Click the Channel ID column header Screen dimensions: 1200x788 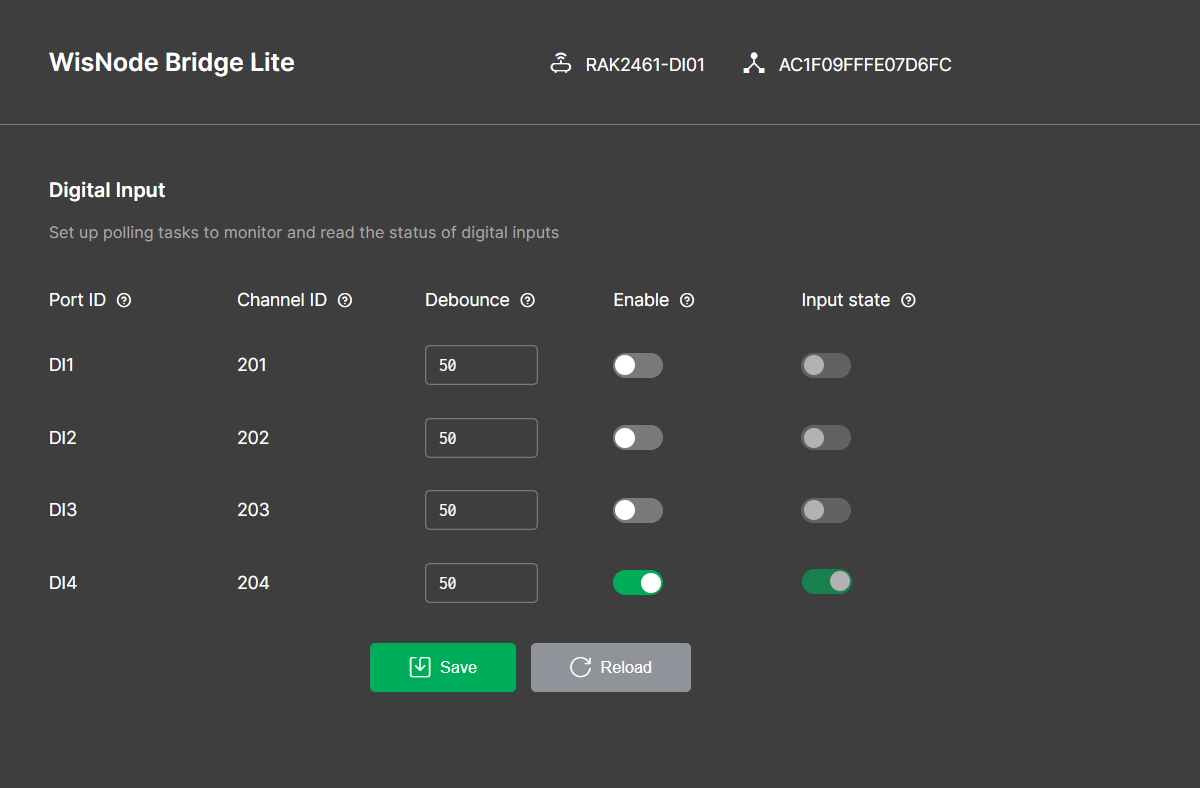pyautogui.click(x=282, y=300)
